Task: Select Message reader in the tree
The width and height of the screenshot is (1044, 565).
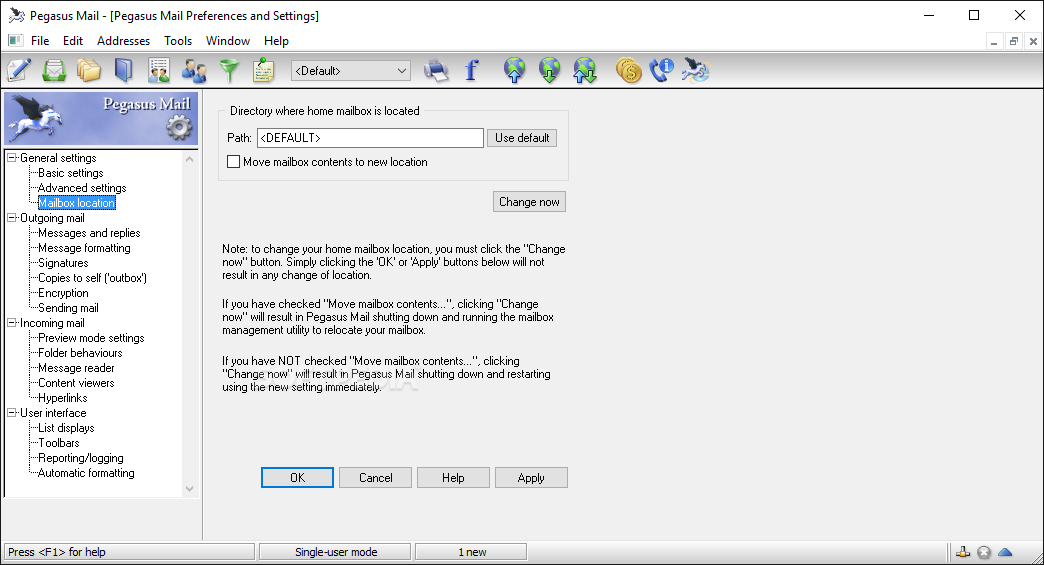Action: 76,367
